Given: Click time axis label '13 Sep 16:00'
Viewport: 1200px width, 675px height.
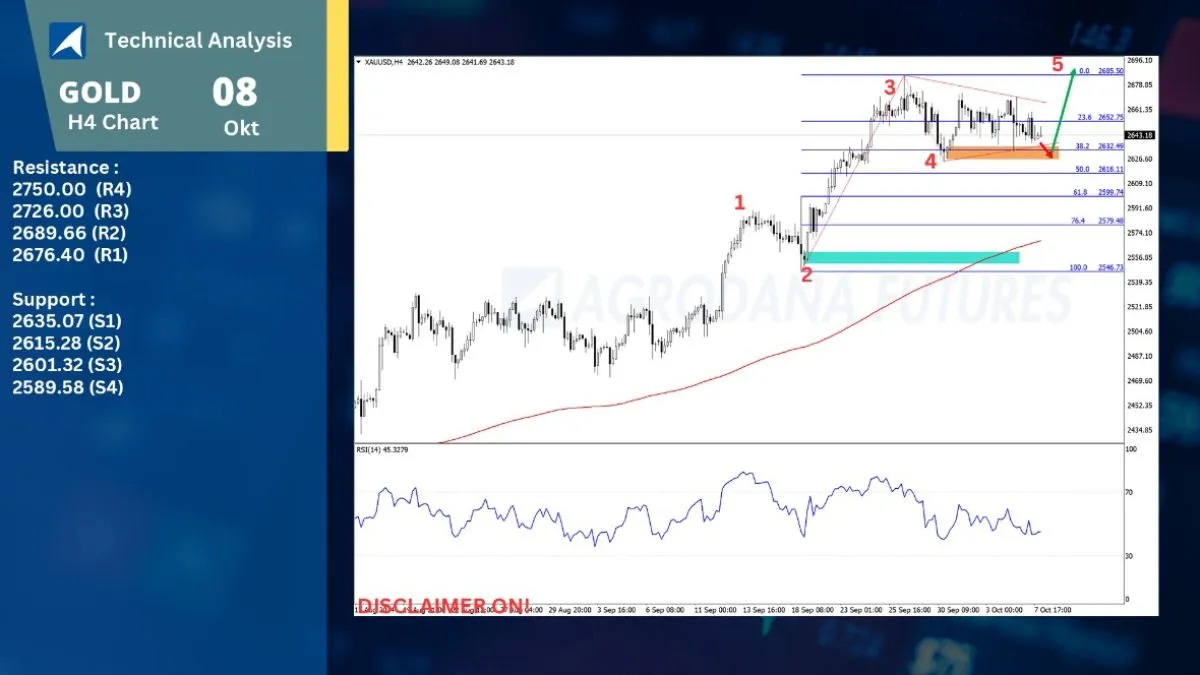Looking at the screenshot, I should (x=763, y=608).
